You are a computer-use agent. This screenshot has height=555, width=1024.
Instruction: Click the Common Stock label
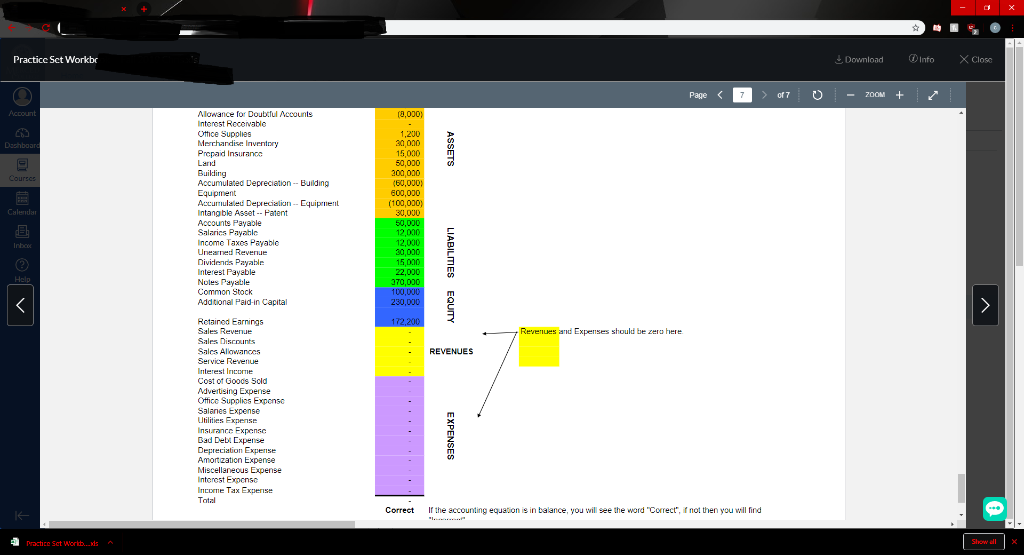(x=225, y=292)
